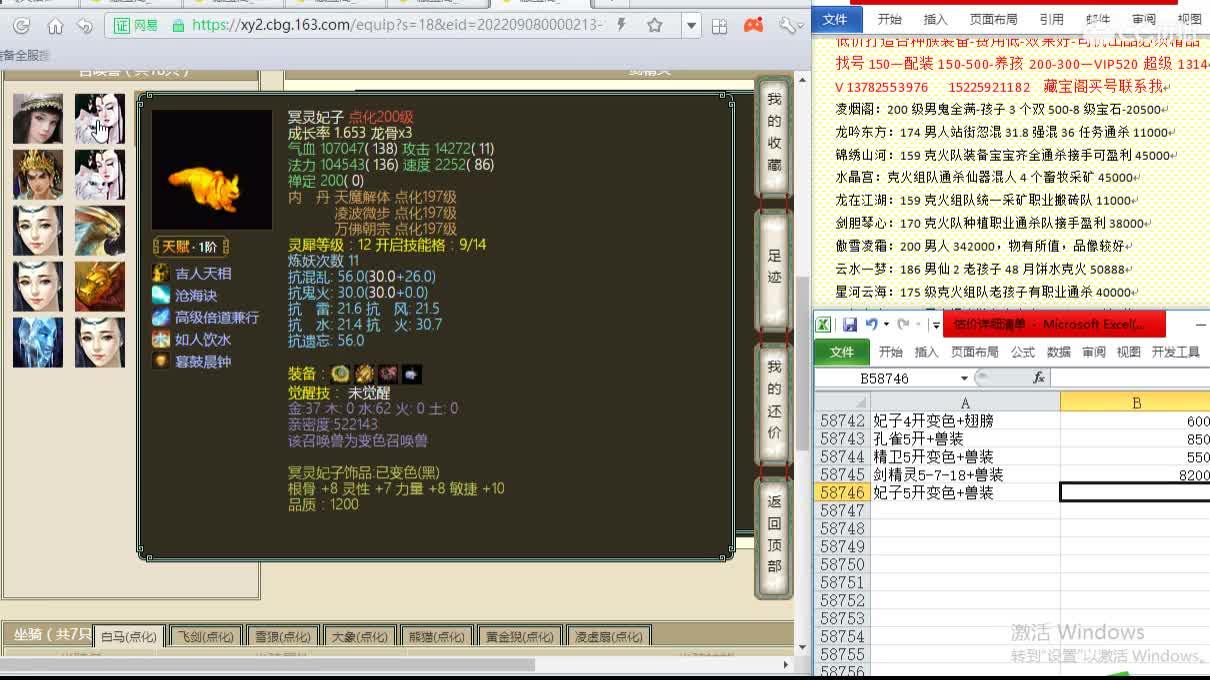Select the 沧海诀 skill icon
This screenshot has width=1210, height=680.
[x=160, y=295]
